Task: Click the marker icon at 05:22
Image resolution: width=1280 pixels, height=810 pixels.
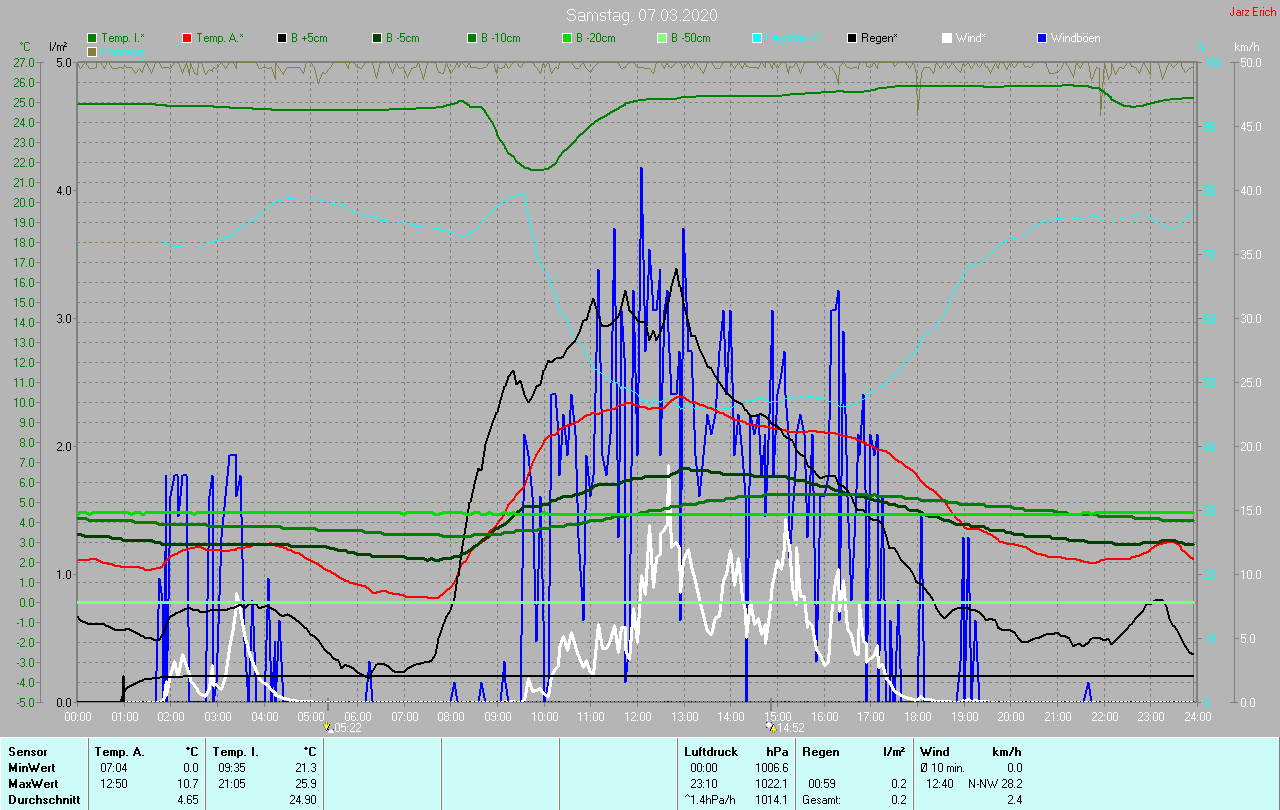Action: [327, 728]
